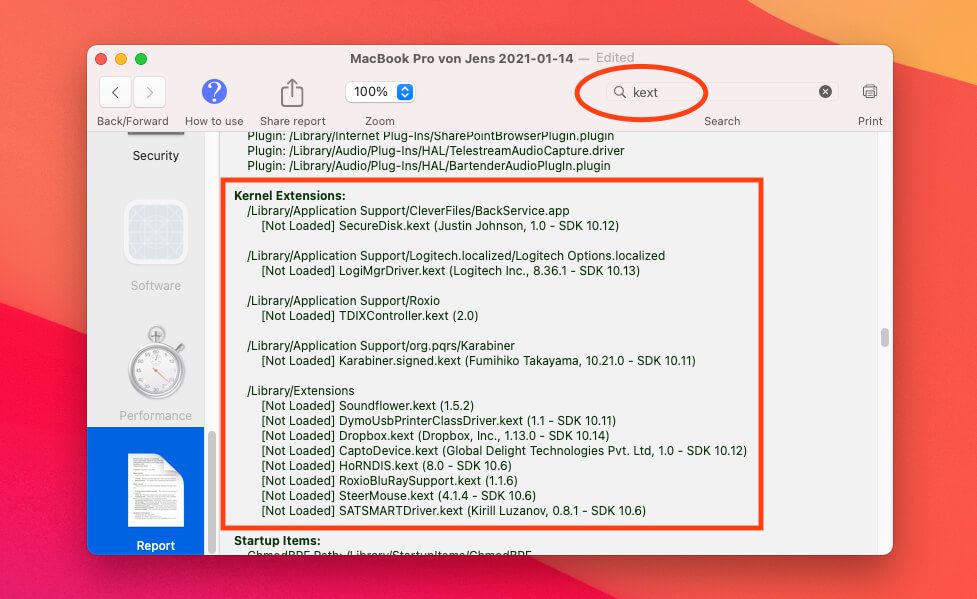Click the Startup Items heading
The image size is (977, 599).
(277, 540)
